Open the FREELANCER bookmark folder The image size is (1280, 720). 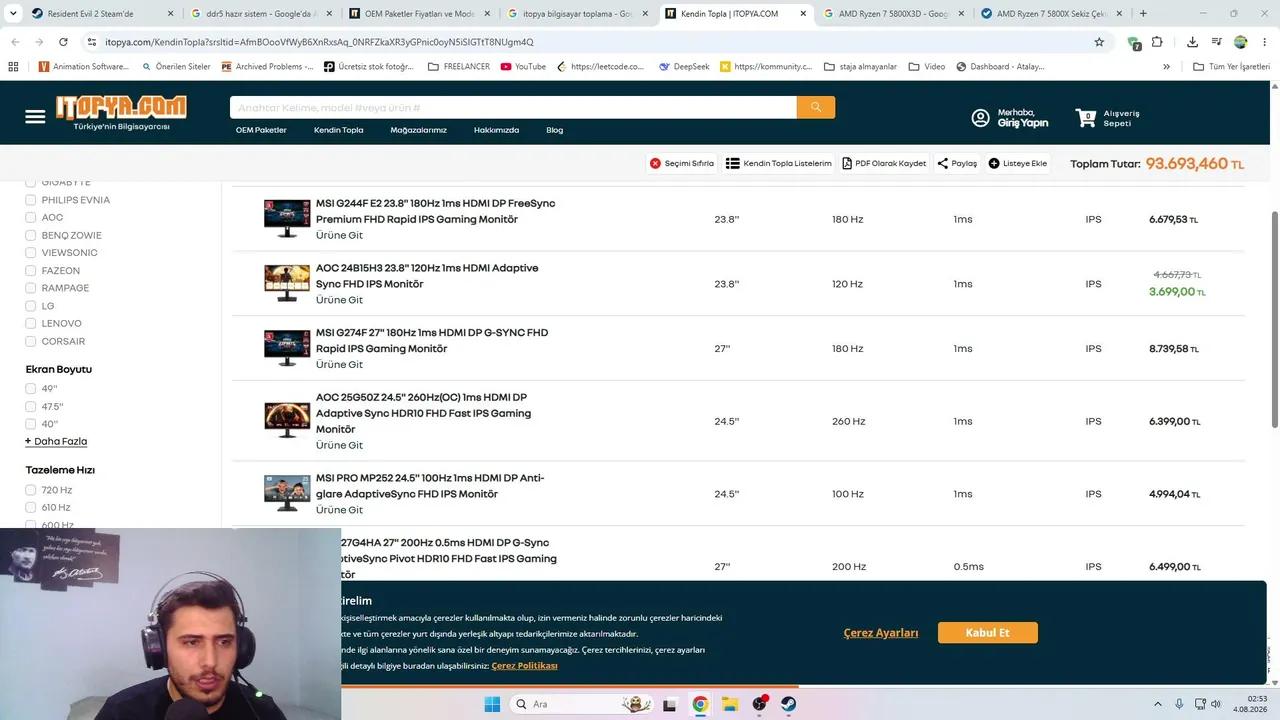click(x=459, y=66)
